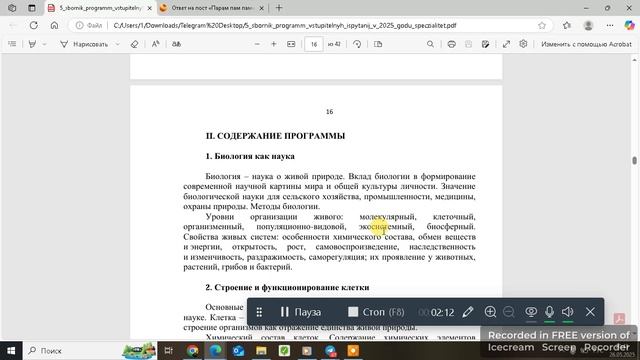Click the file path address bar

tap(284, 25)
